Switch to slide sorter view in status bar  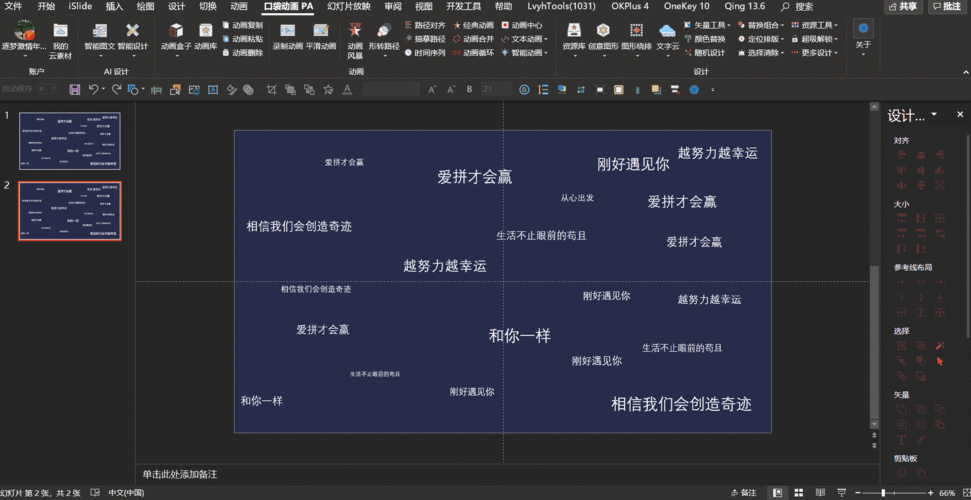pyautogui.click(x=799, y=493)
